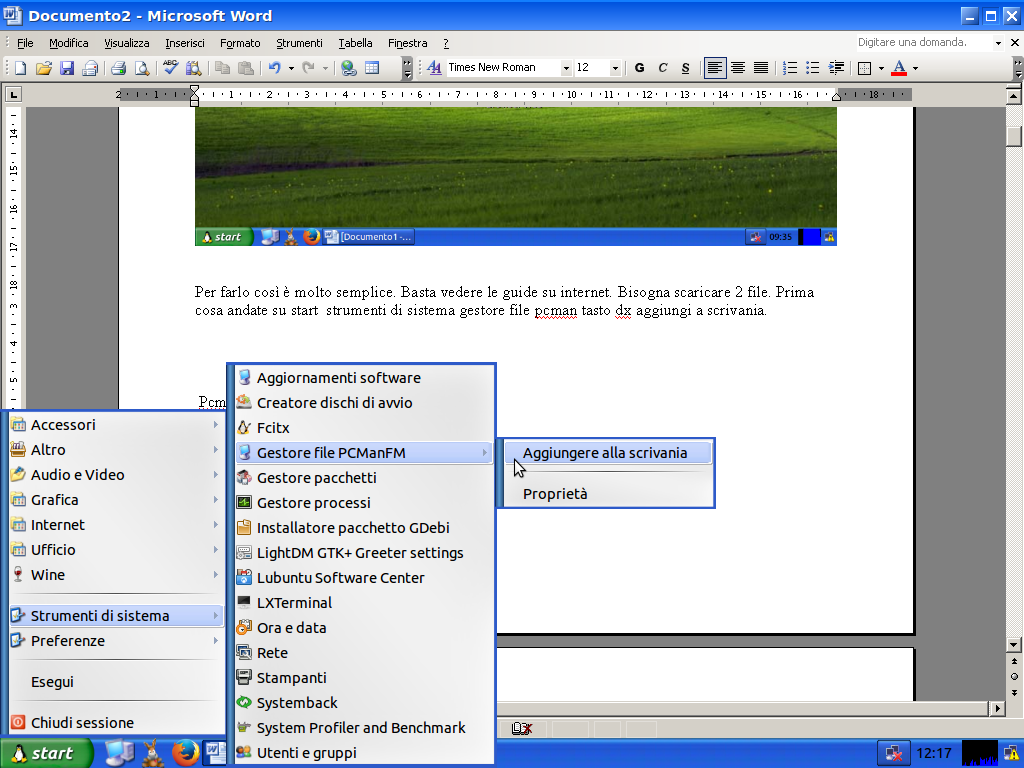Type in the Digitare una domanda box
Image resolution: width=1024 pixels, height=768 pixels.
(922, 43)
